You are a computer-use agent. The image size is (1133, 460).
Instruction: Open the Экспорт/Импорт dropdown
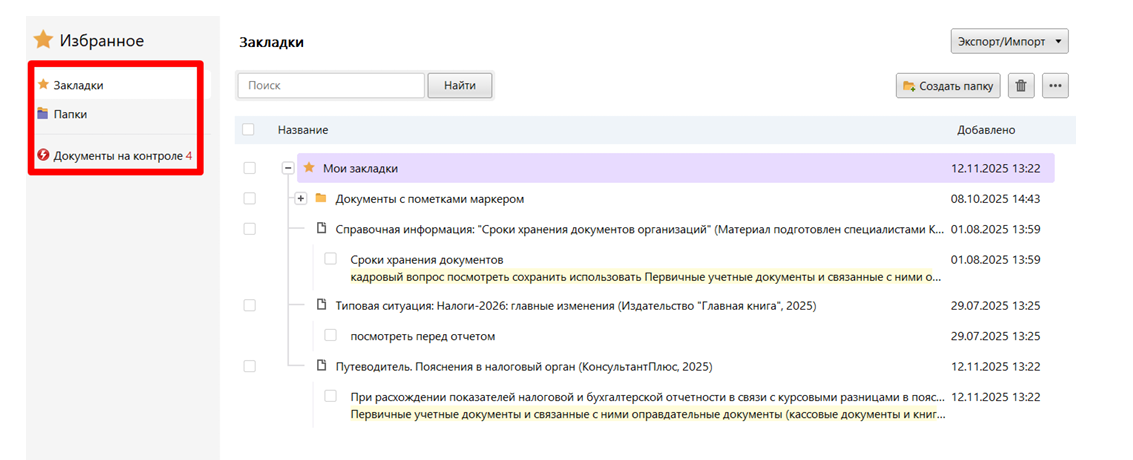1009,42
